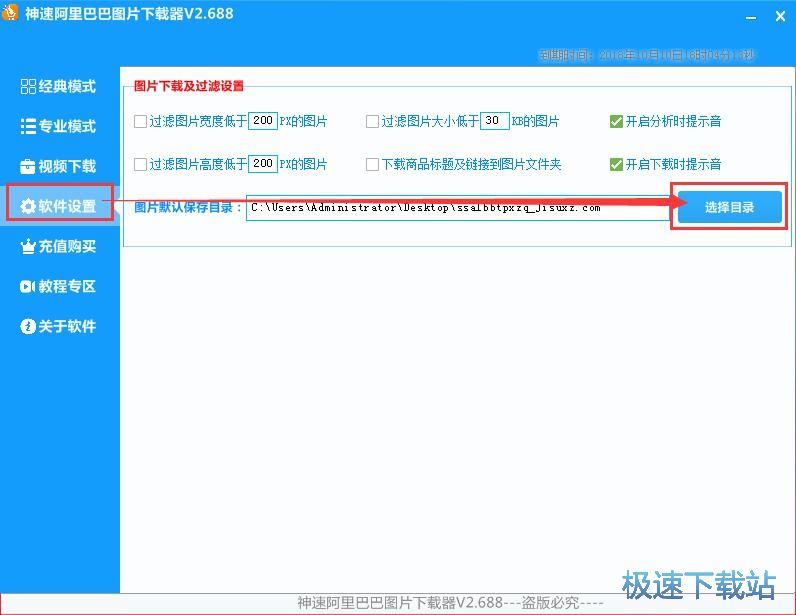Click the 图片下载及过滤设置 group title
The image size is (796, 615).
click(x=189, y=86)
